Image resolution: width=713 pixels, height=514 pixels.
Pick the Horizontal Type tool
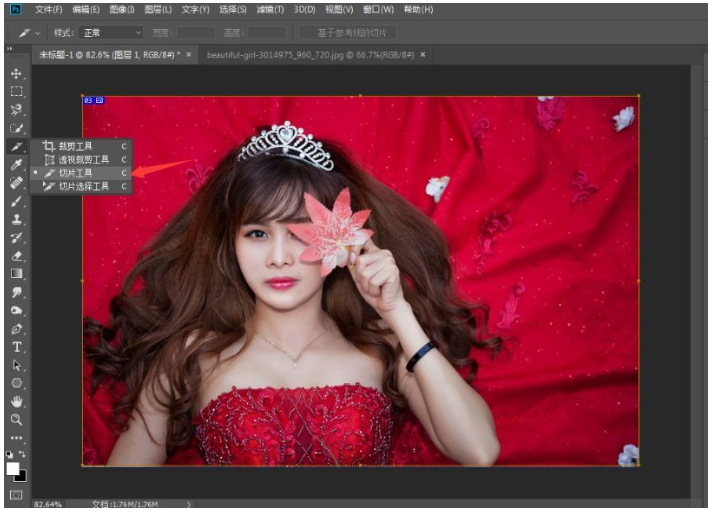(17, 347)
